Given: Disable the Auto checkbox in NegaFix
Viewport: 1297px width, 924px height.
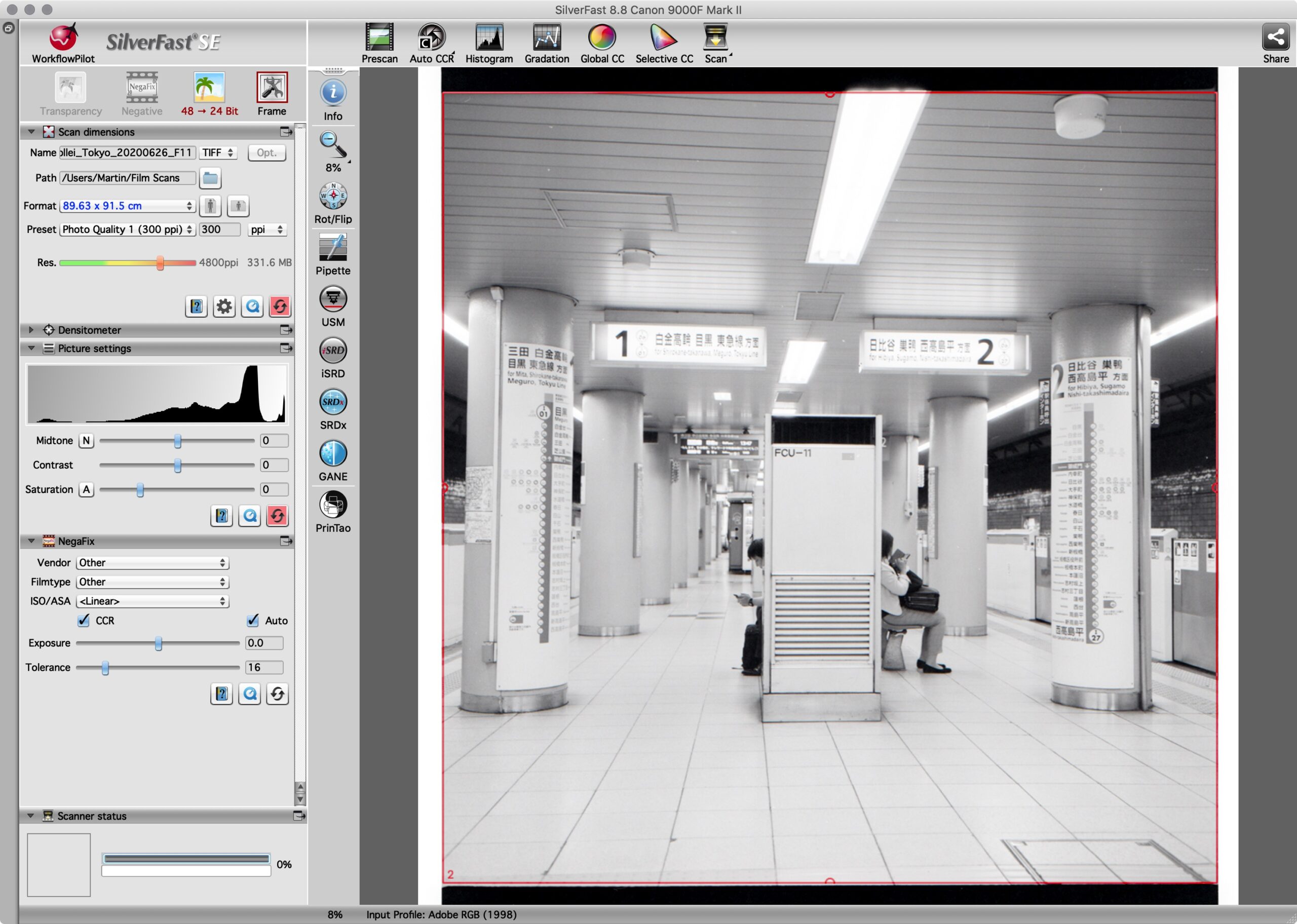Looking at the screenshot, I should point(253,620).
